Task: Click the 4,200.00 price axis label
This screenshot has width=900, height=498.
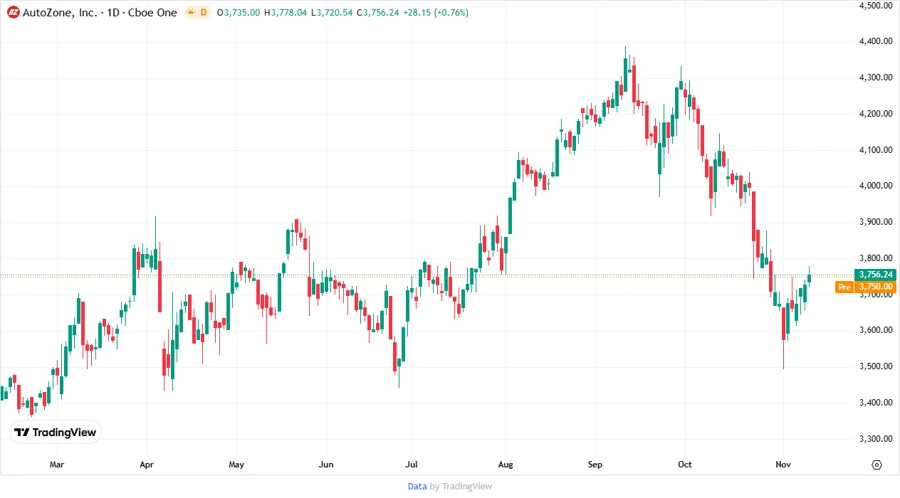Action: [x=876, y=114]
